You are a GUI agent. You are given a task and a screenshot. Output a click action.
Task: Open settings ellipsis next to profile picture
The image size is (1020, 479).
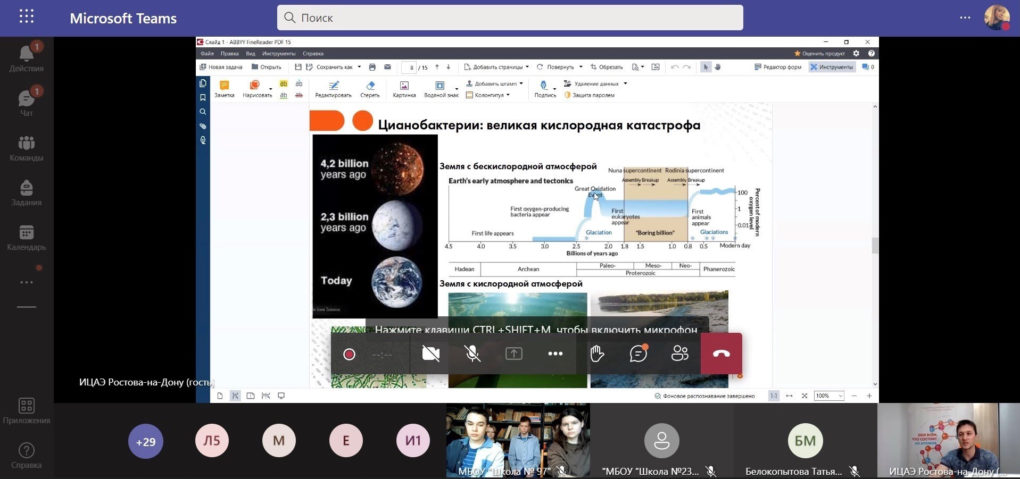pos(965,17)
